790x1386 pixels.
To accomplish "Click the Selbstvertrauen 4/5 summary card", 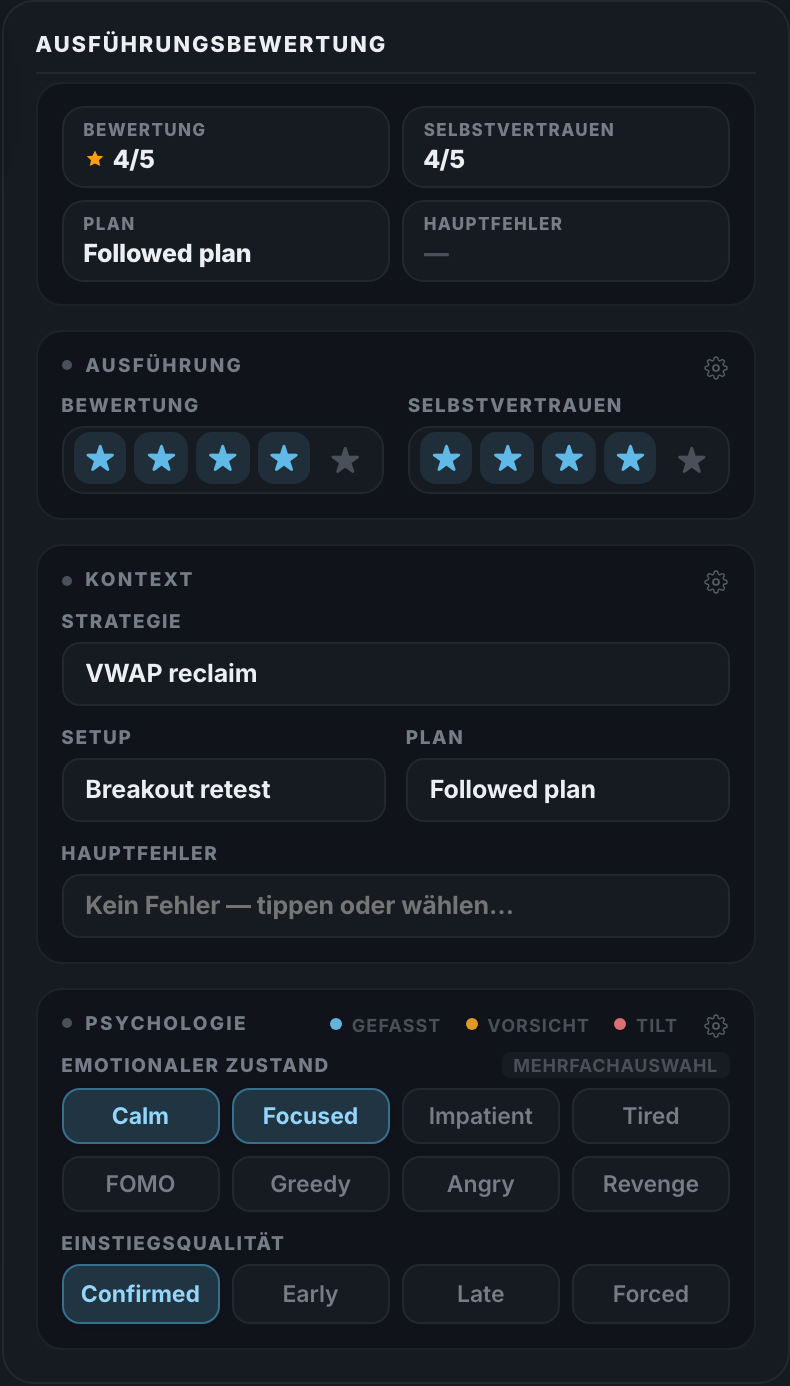I will [x=566, y=147].
